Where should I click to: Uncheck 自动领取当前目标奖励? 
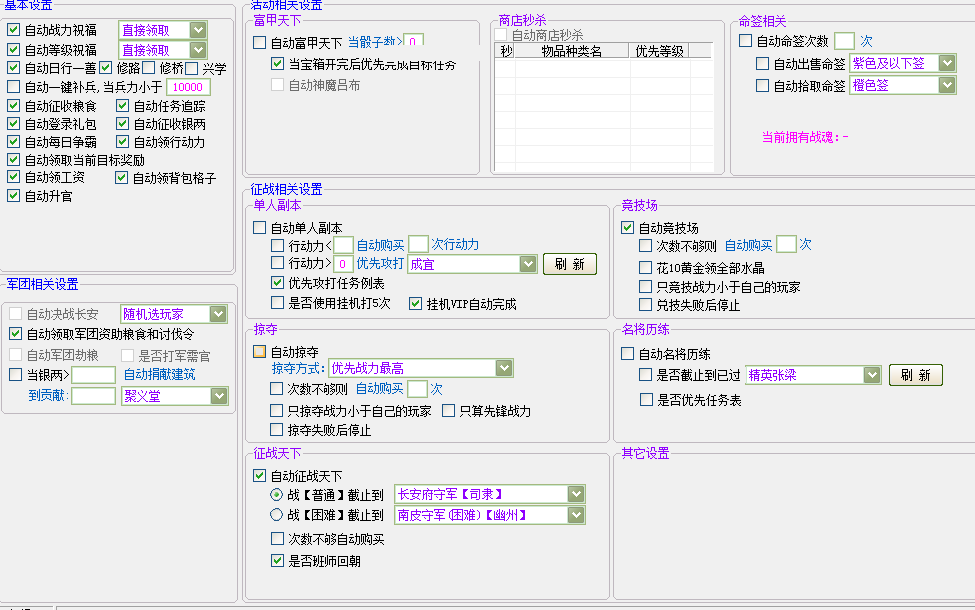pos(14,160)
